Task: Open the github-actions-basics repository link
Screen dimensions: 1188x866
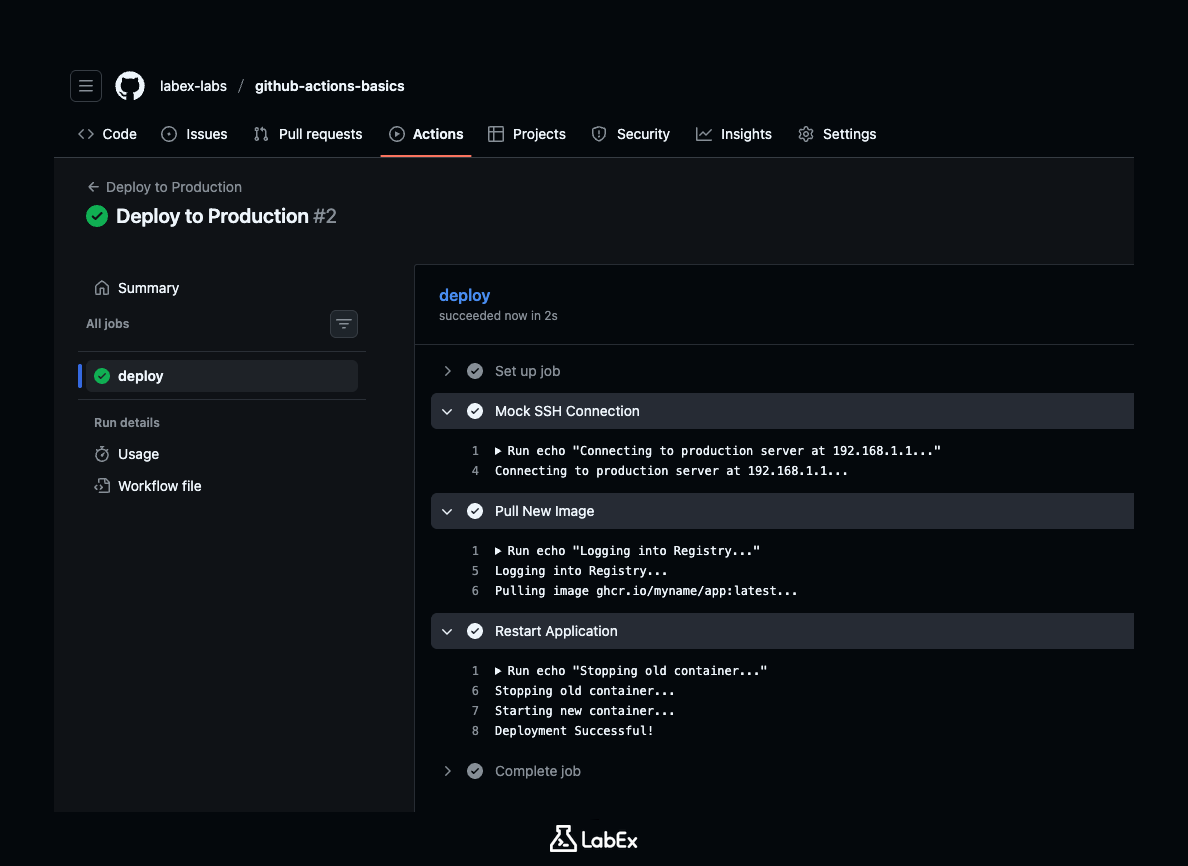Action: point(330,86)
